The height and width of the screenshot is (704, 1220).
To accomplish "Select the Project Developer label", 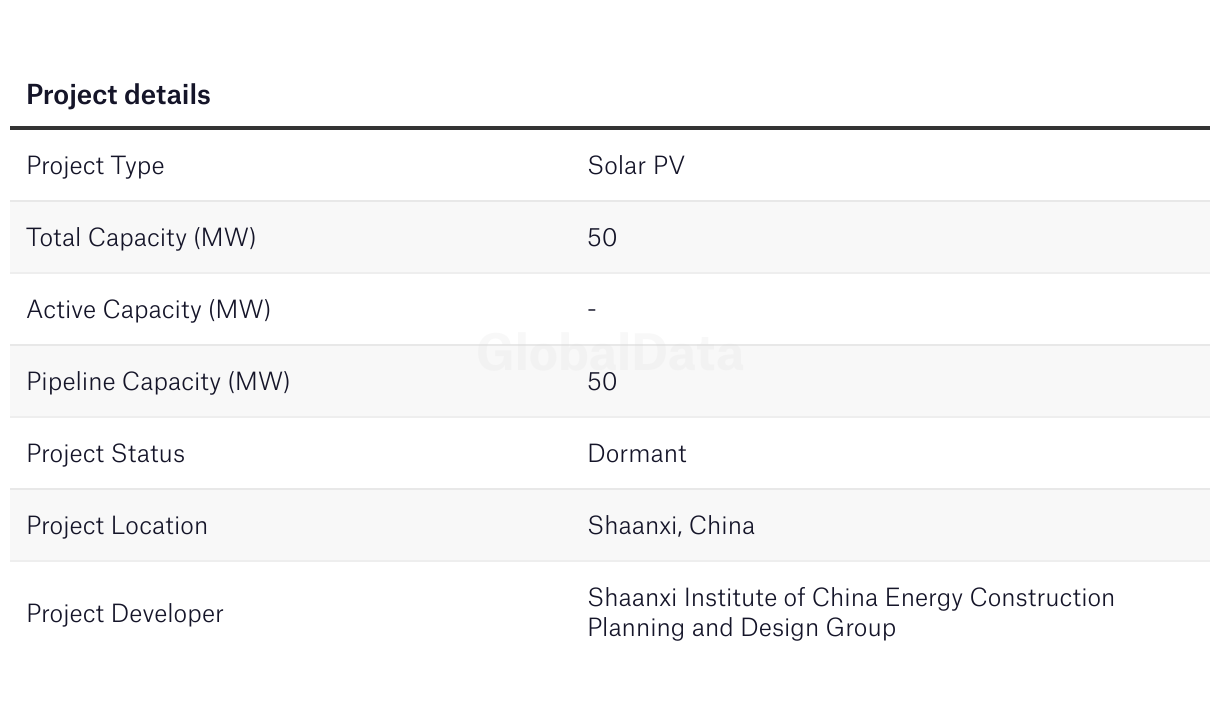I will pyautogui.click(x=125, y=614).
